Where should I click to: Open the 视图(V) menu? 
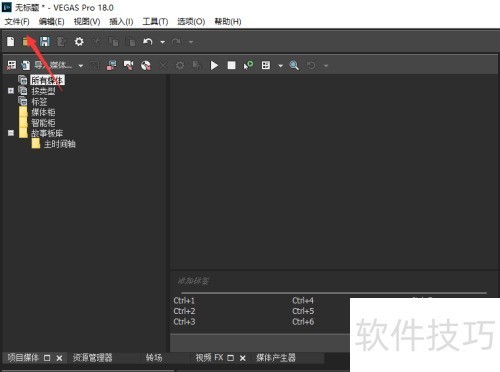coord(87,22)
